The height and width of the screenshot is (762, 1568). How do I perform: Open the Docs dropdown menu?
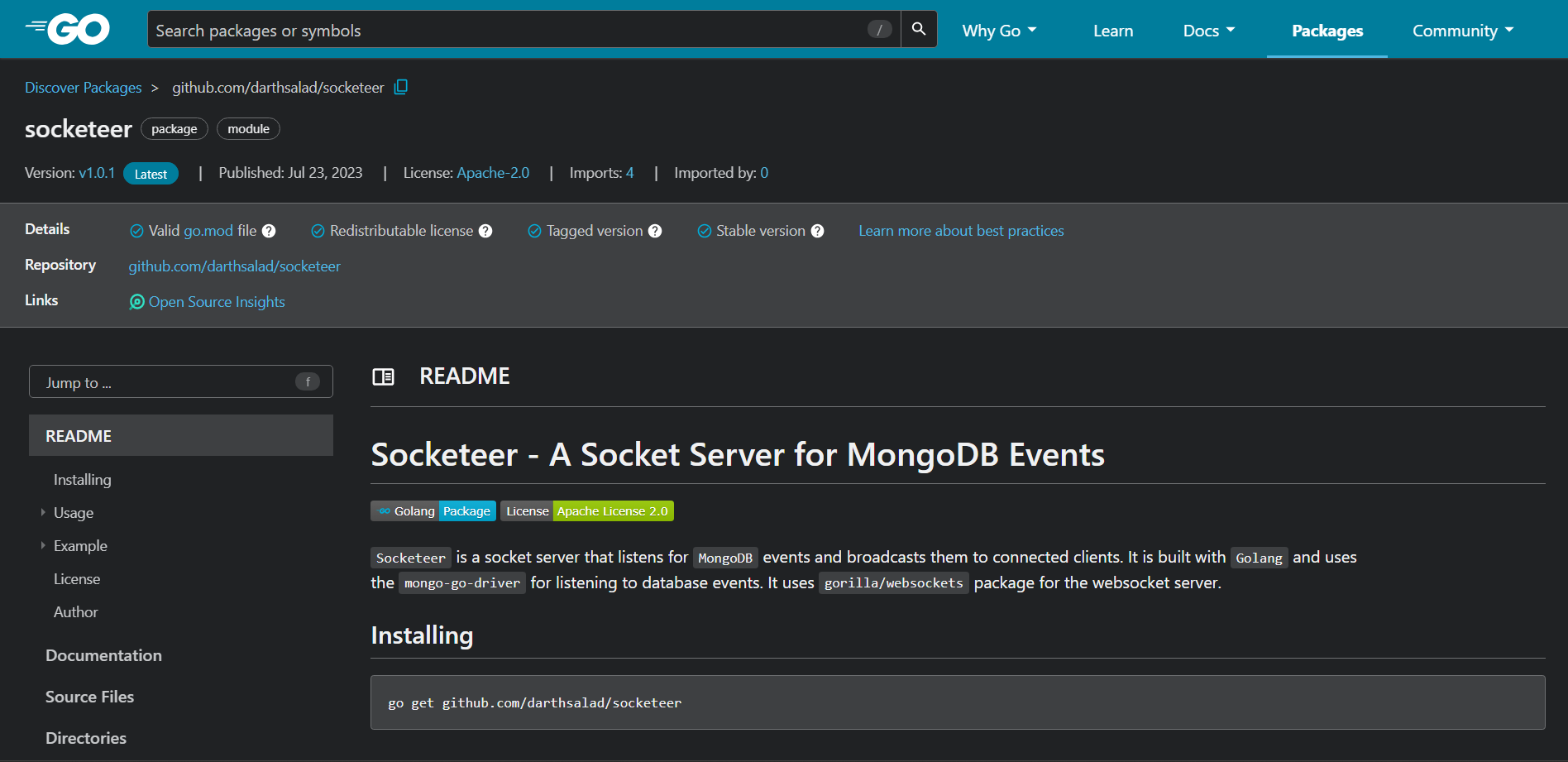click(1208, 31)
